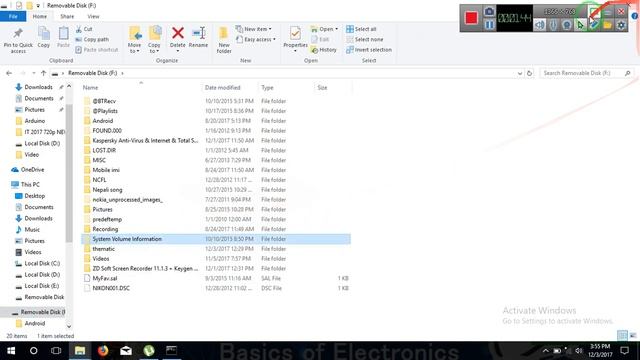
Task: Open the blue Help icon under the recorder
Action: (x=635, y=16)
